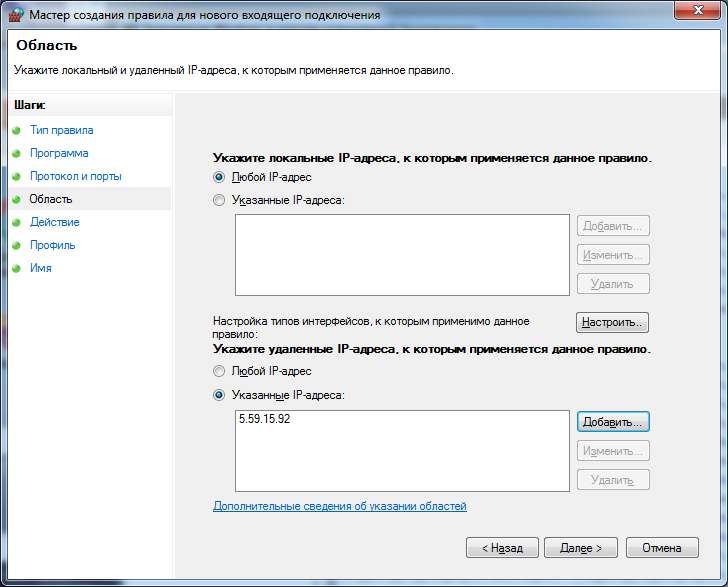Image resolution: width=728 pixels, height=587 pixels.
Task: Click the '< Назад' button
Action: (502, 548)
